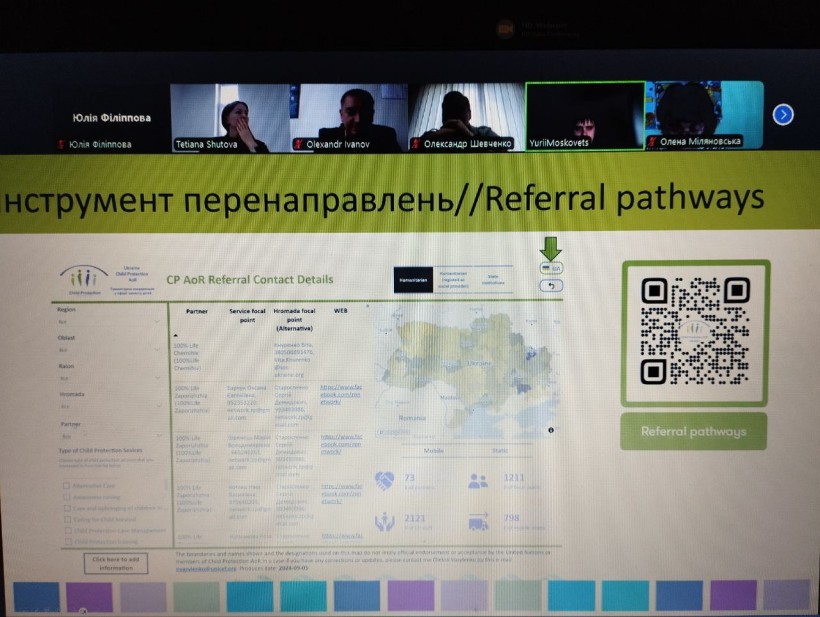Select the hands holding person staff icon

(x=384, y=522)
